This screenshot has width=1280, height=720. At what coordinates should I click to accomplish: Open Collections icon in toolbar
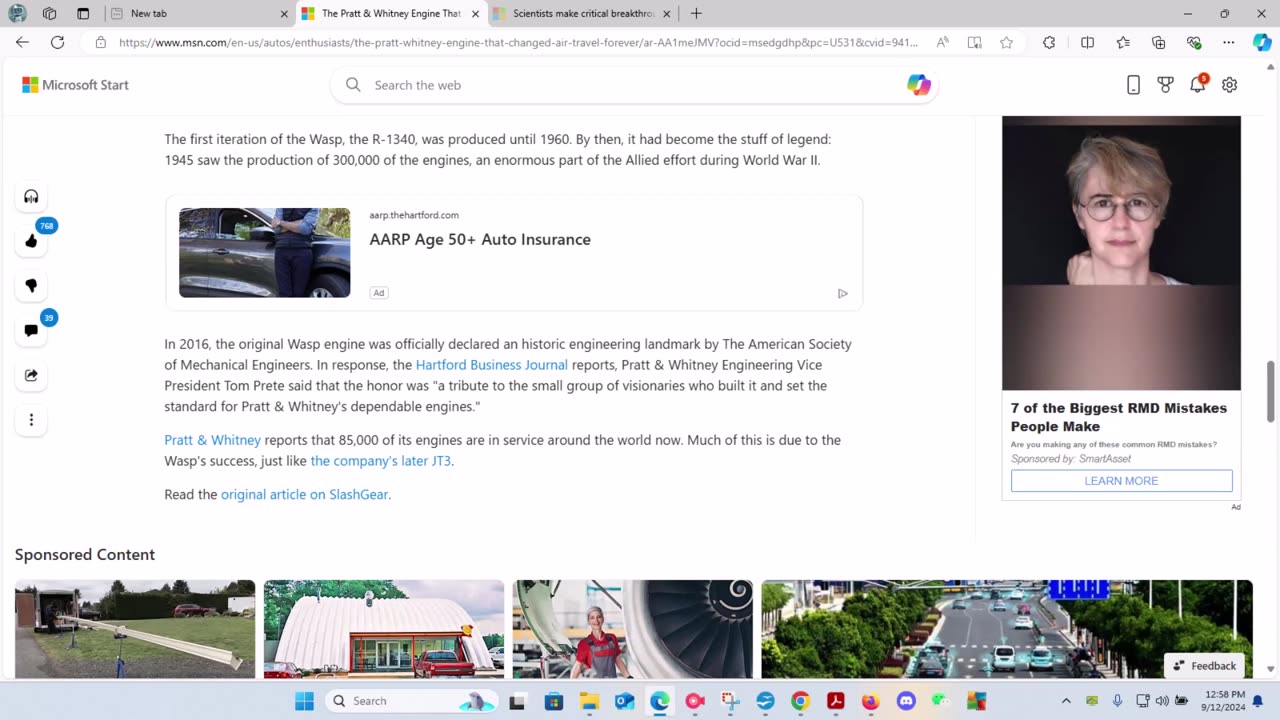(x=1158, y=42)
